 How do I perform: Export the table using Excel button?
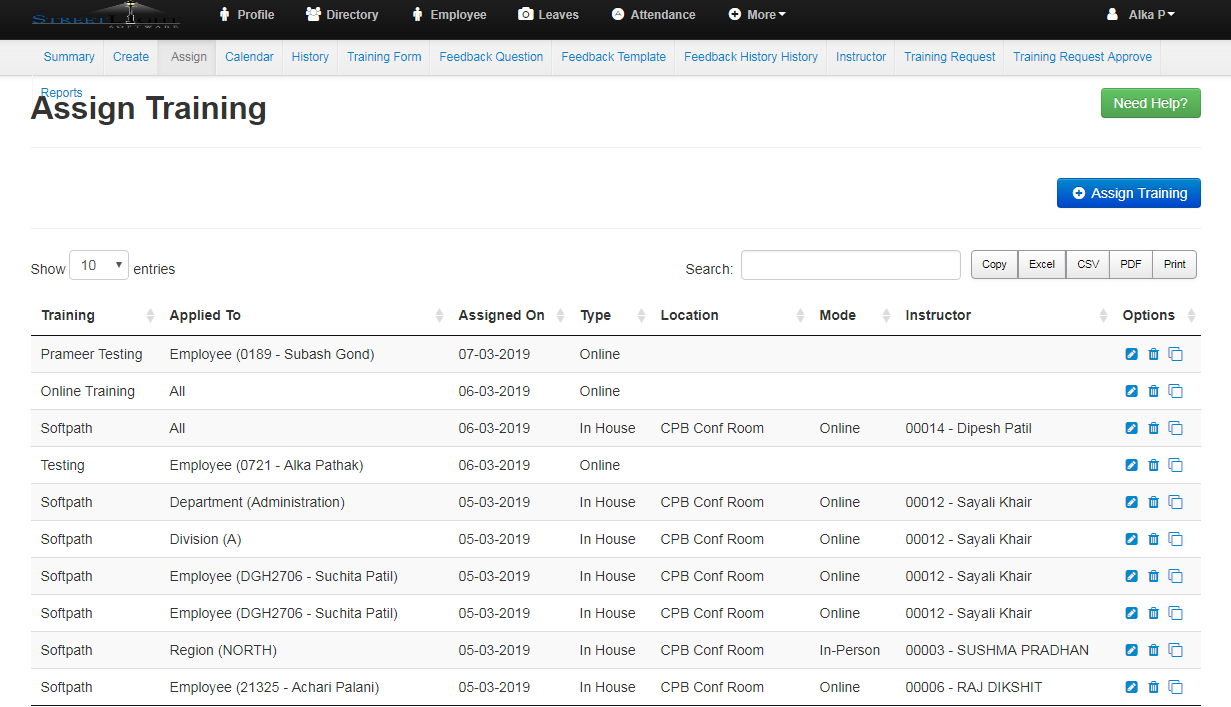(x=1042, y=264)
